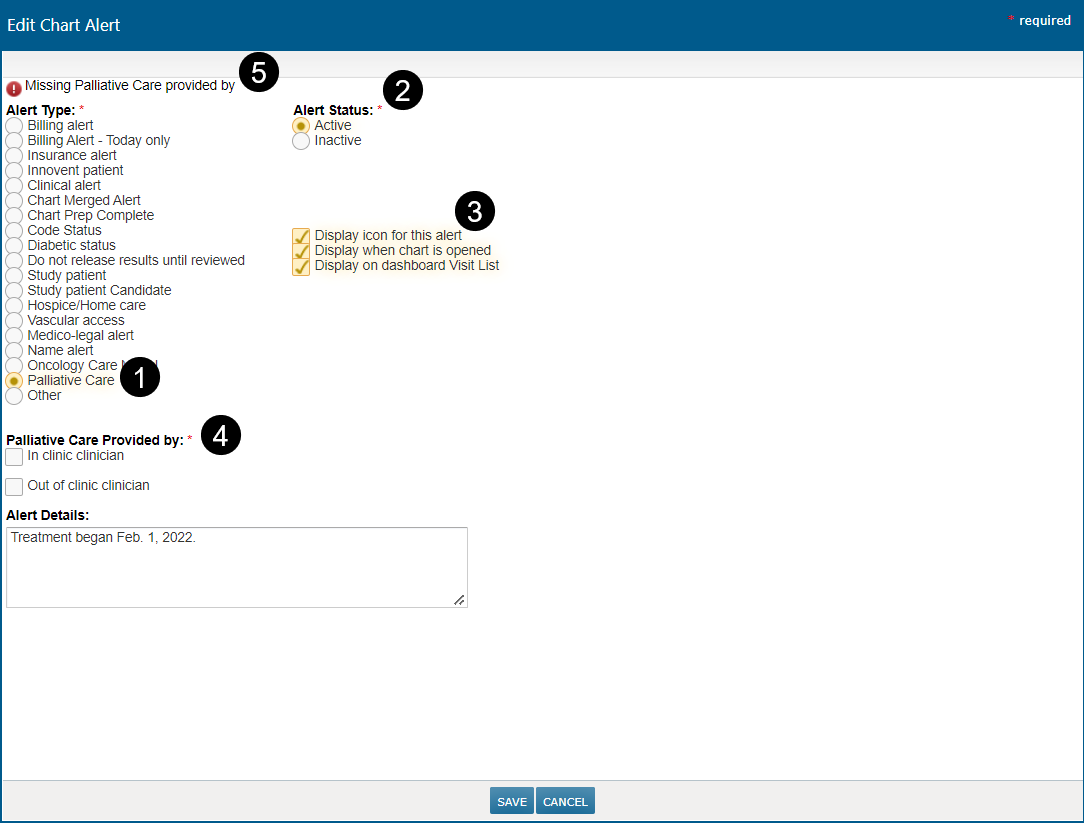Click numbered callout marker 4
The width and height of the screenshot is (1084, 823).
coord(221,436)
